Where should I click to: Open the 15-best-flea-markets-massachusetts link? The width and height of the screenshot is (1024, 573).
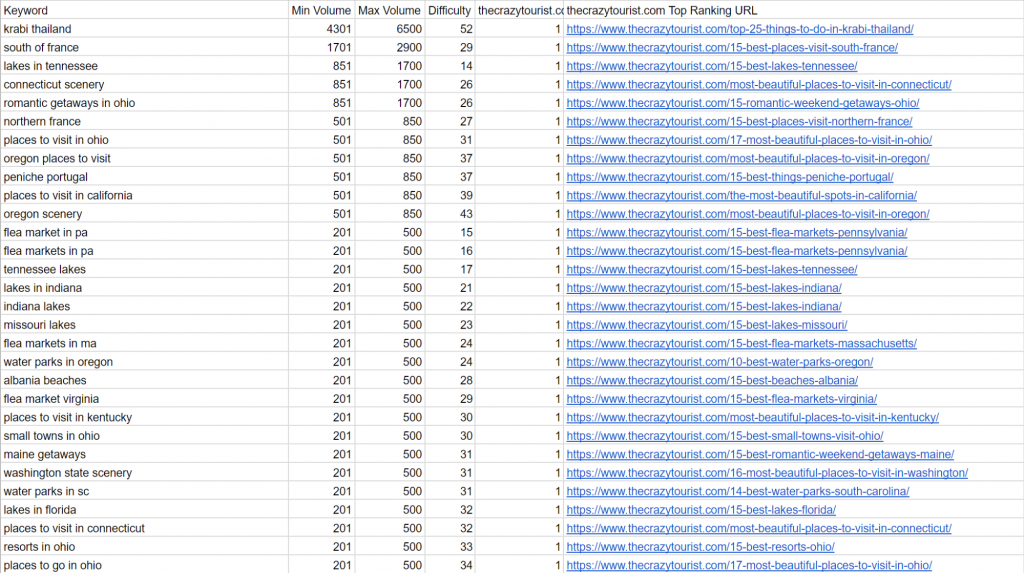742,344
